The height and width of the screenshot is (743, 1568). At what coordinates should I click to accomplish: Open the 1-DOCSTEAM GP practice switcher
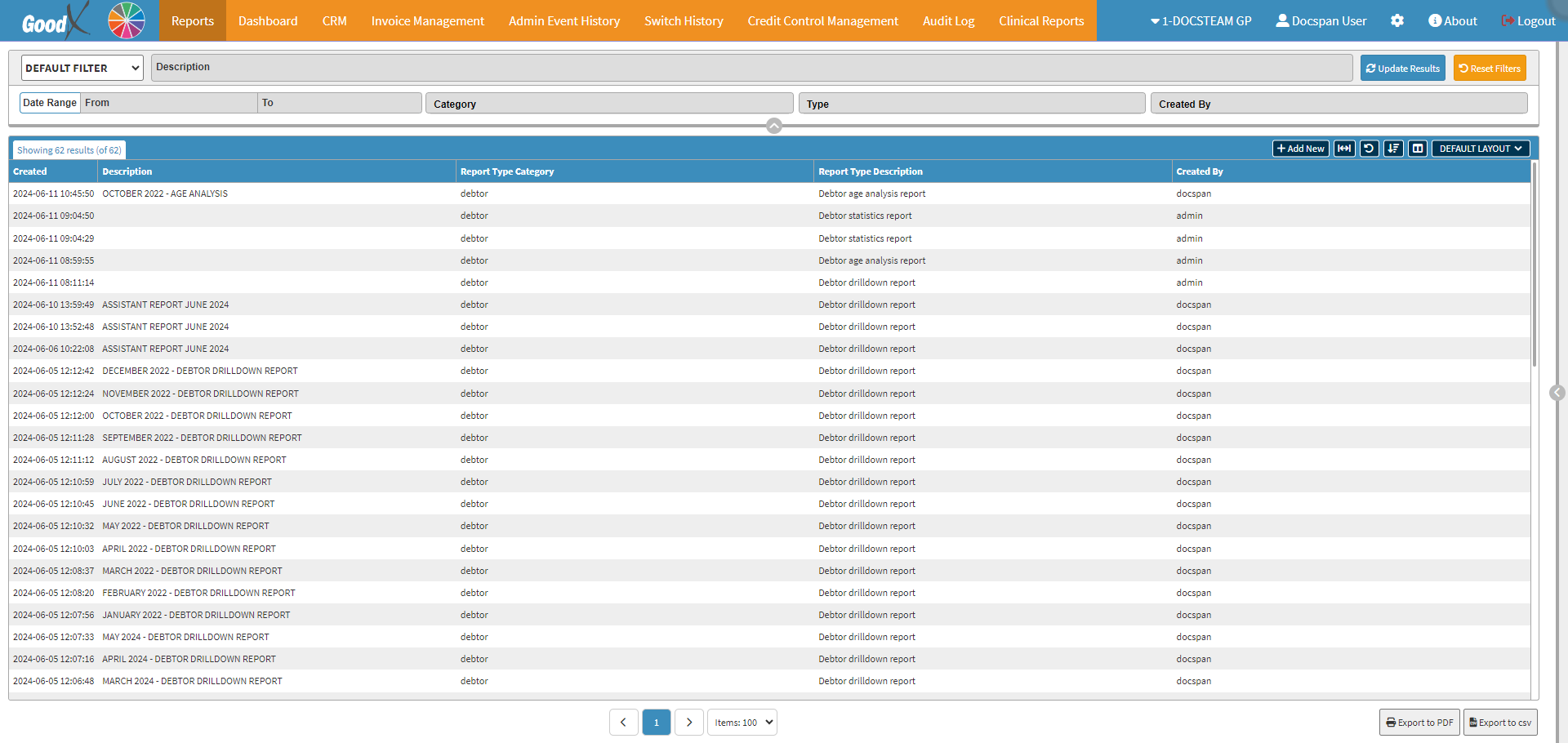coord(1200,21)
